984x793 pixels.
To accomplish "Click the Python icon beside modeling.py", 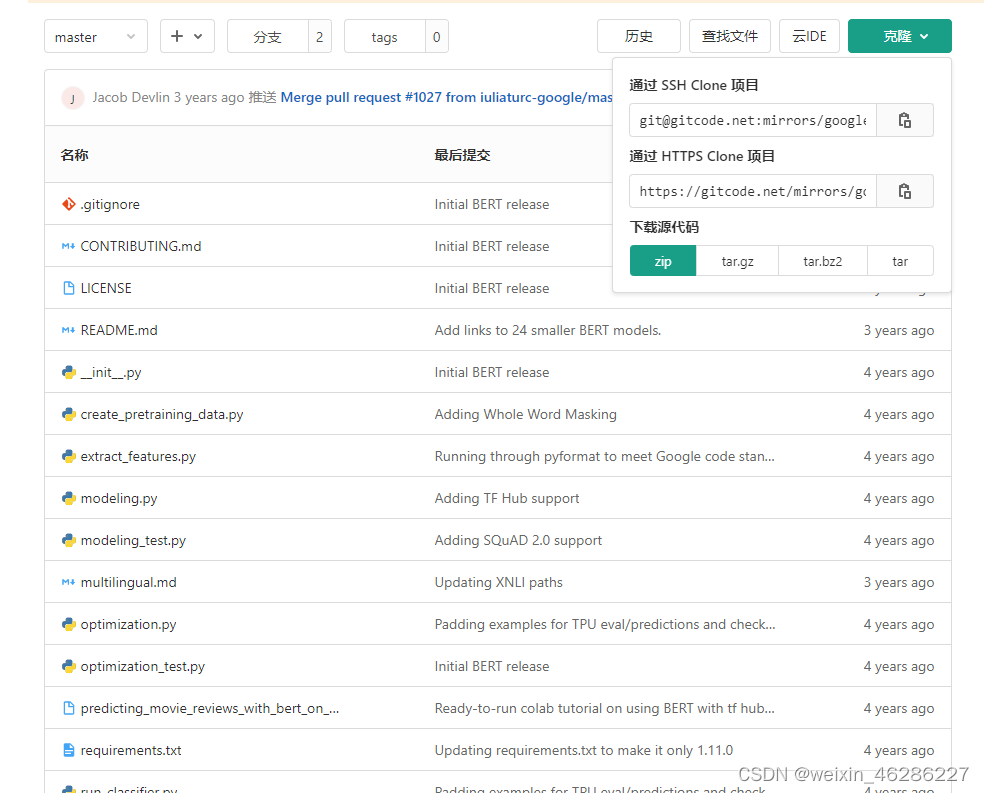I will click(x=67, y=498).
